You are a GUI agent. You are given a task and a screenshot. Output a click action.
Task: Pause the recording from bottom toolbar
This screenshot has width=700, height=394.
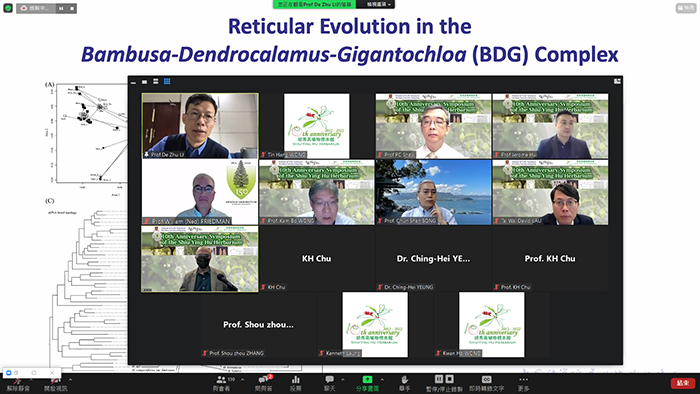(x=439, y=379)
